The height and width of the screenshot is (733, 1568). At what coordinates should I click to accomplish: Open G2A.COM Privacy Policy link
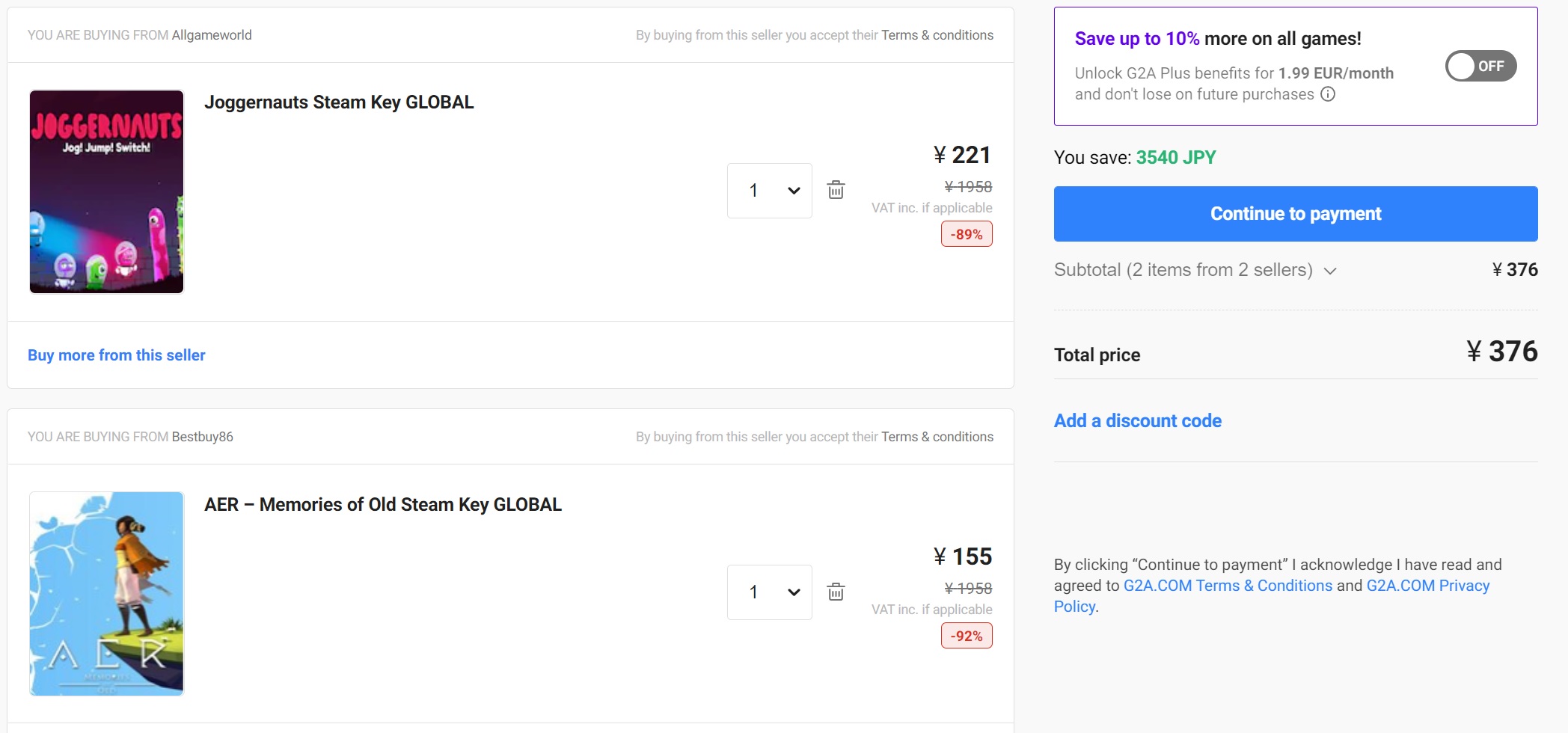[x=1427, y=586]
